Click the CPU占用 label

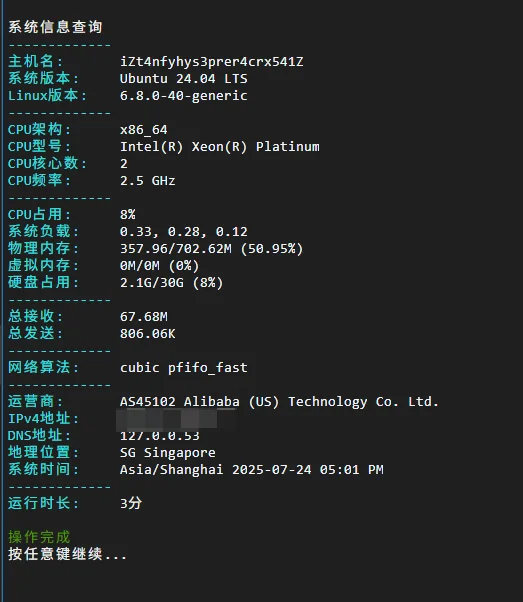tap(39, 214)
